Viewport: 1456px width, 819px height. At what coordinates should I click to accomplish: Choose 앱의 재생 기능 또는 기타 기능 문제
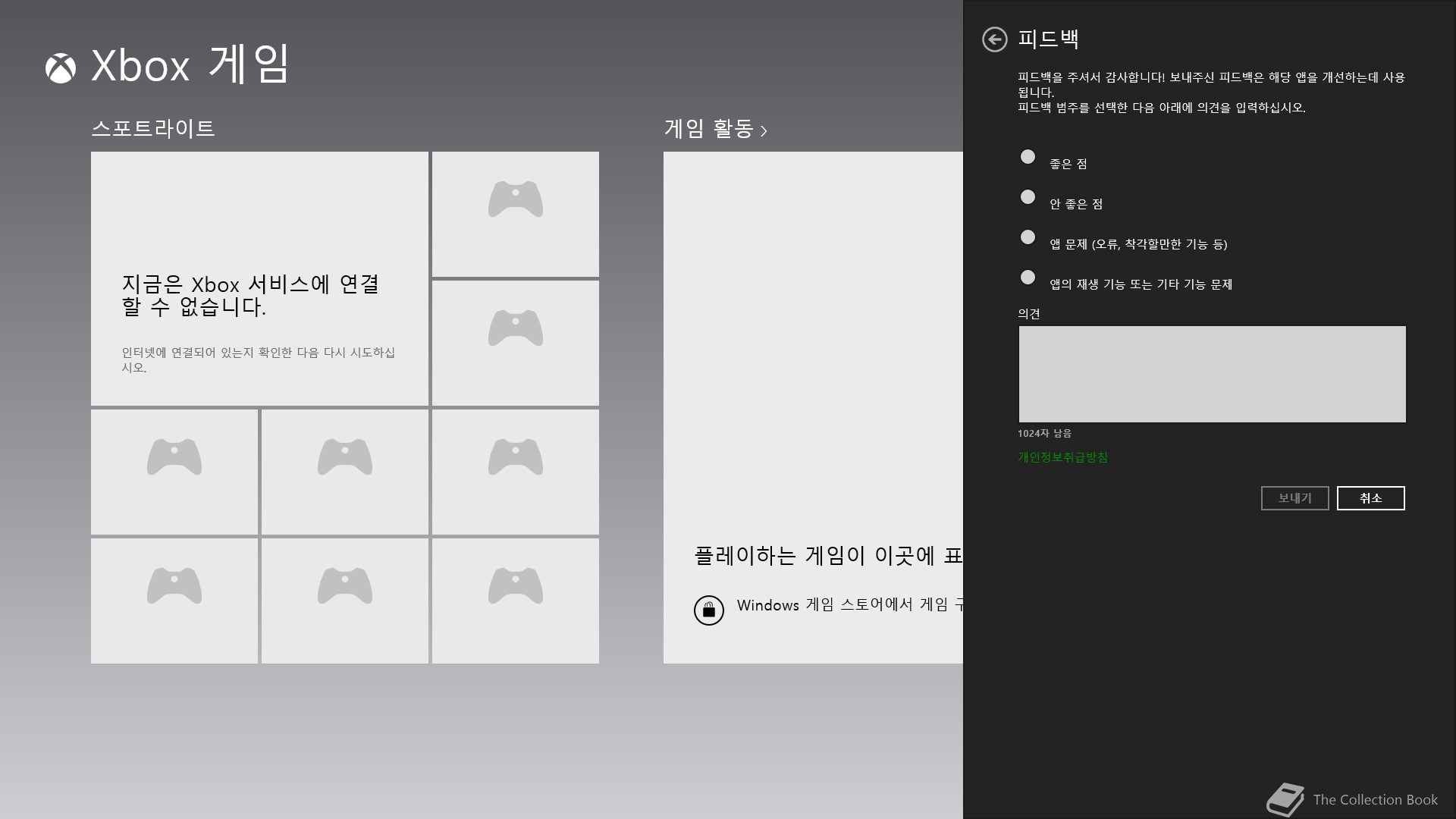pyautogui.click(x=1028, y=278)
